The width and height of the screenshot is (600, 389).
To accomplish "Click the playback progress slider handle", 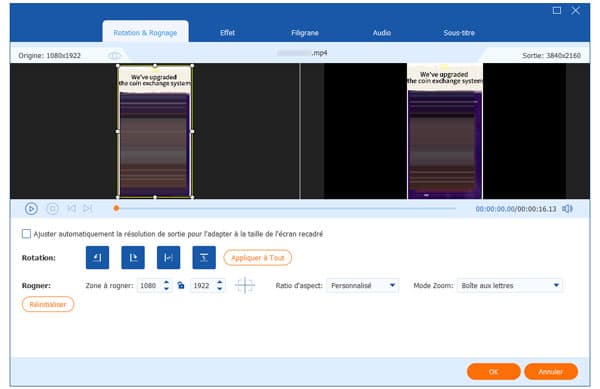I will tap(116, 208).
